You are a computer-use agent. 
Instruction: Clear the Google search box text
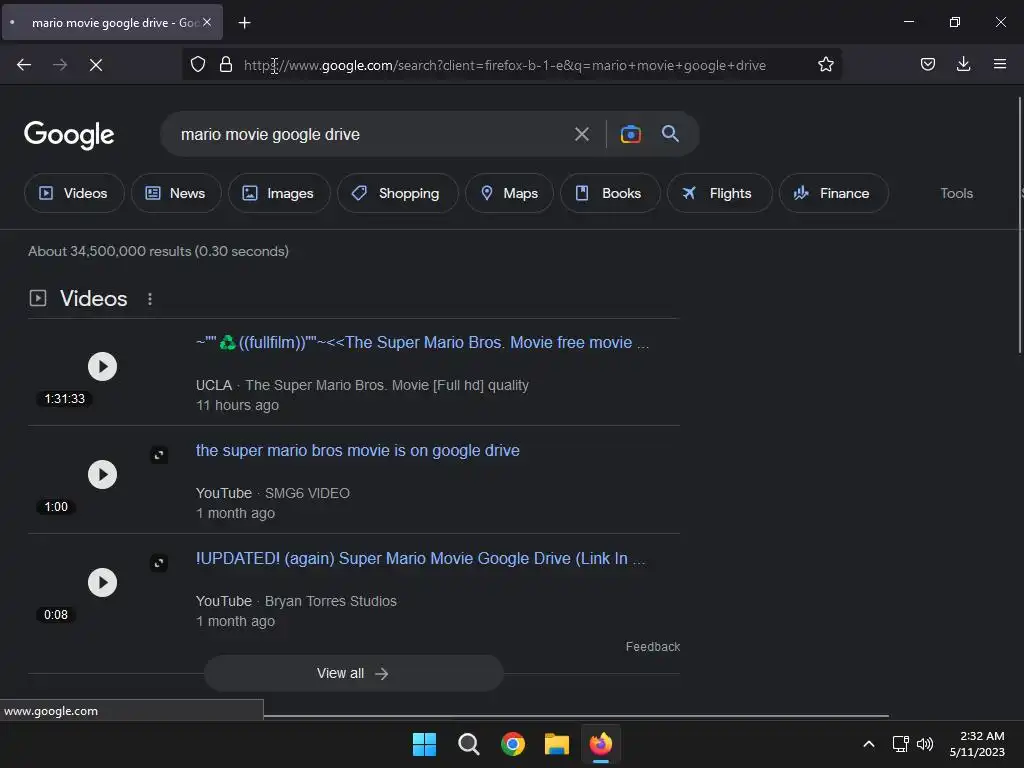581,135
